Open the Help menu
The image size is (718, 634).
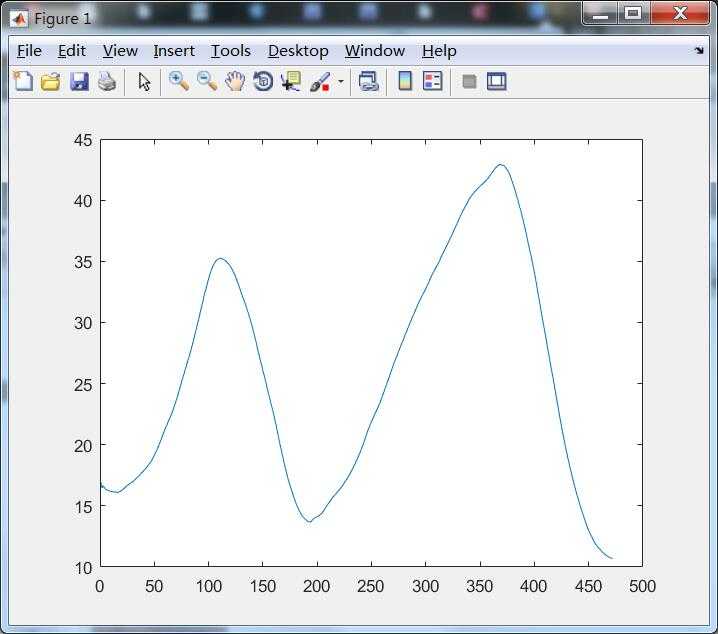coord(439,51)
